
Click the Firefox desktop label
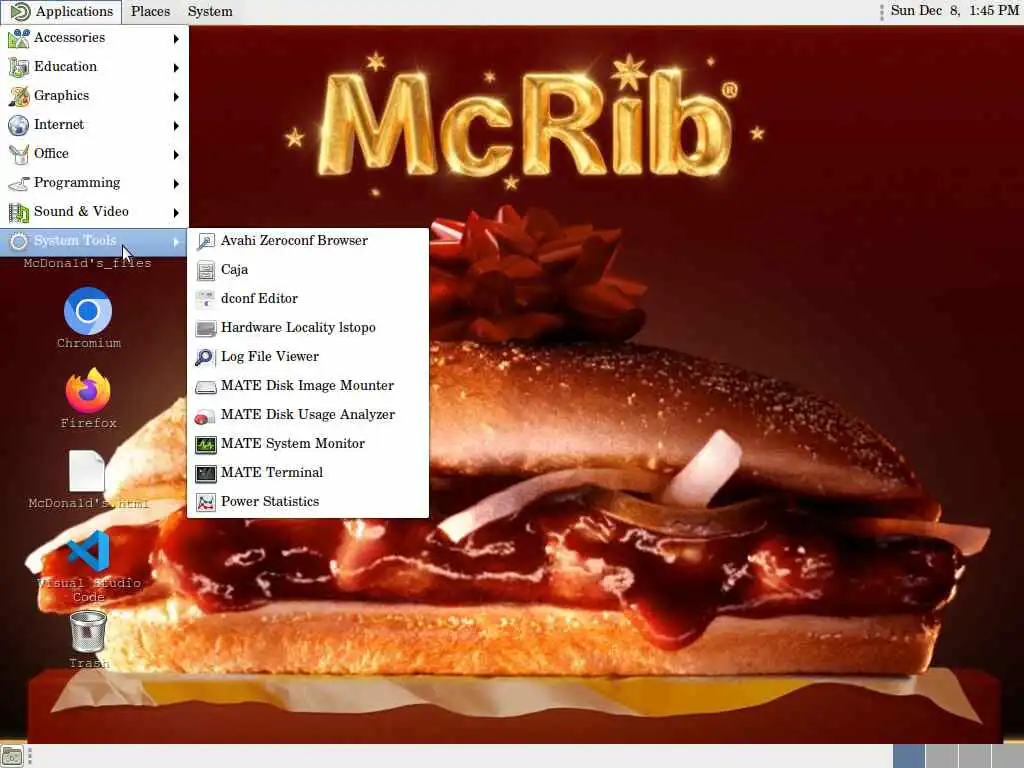[89, 423]
